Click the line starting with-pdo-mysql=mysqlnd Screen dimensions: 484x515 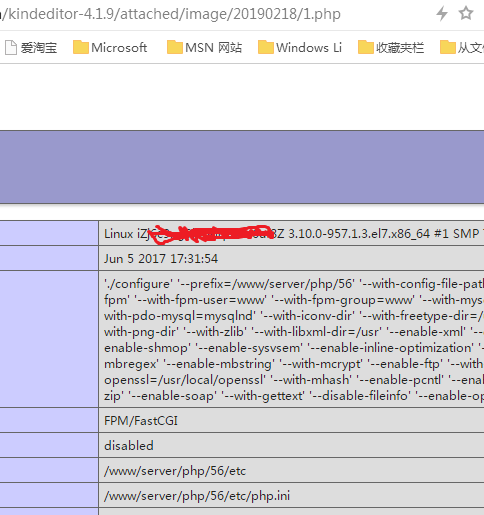294,316
